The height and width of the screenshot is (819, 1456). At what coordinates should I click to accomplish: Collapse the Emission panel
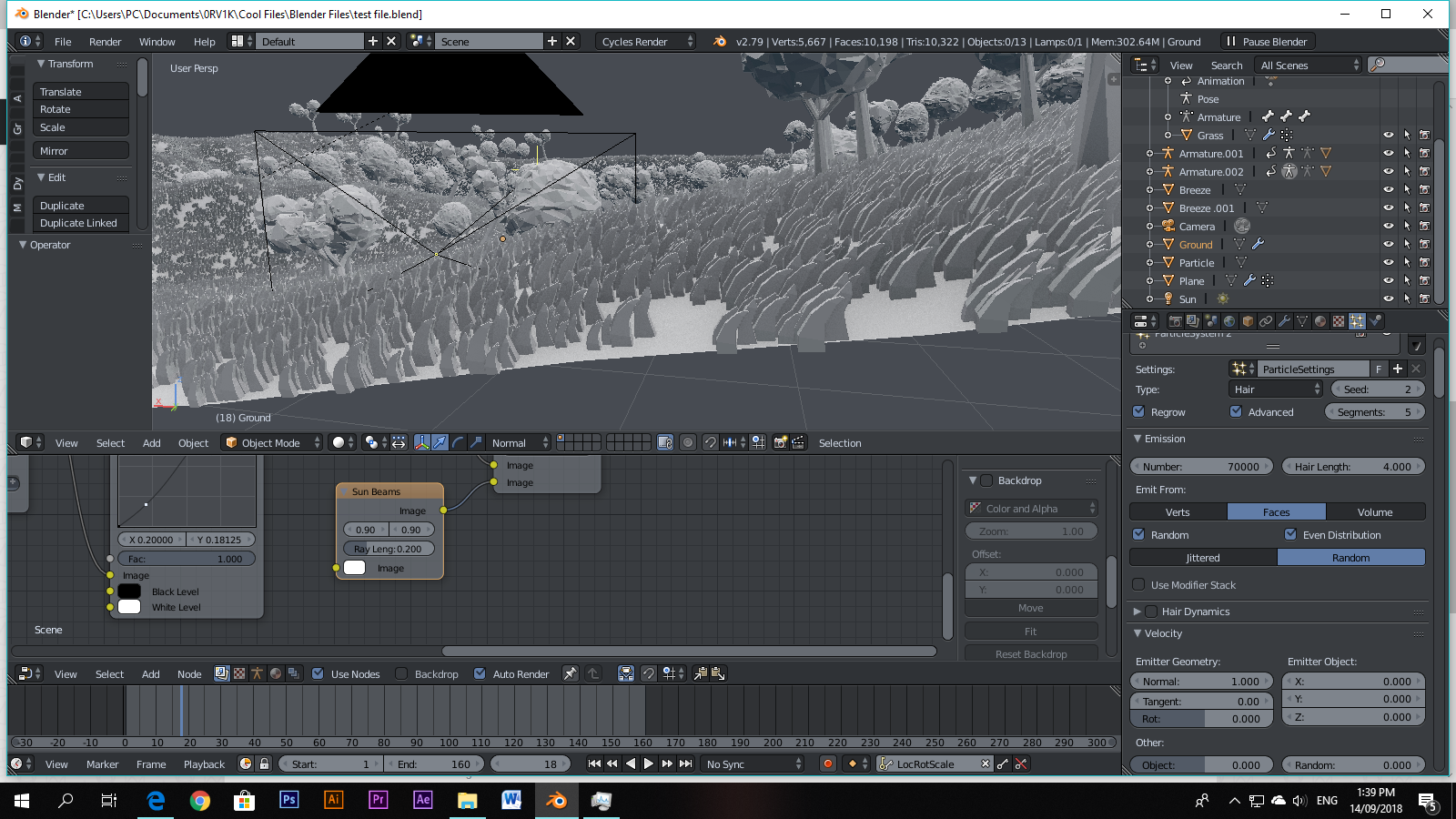pyautogui.click(x=1137, y=438)
